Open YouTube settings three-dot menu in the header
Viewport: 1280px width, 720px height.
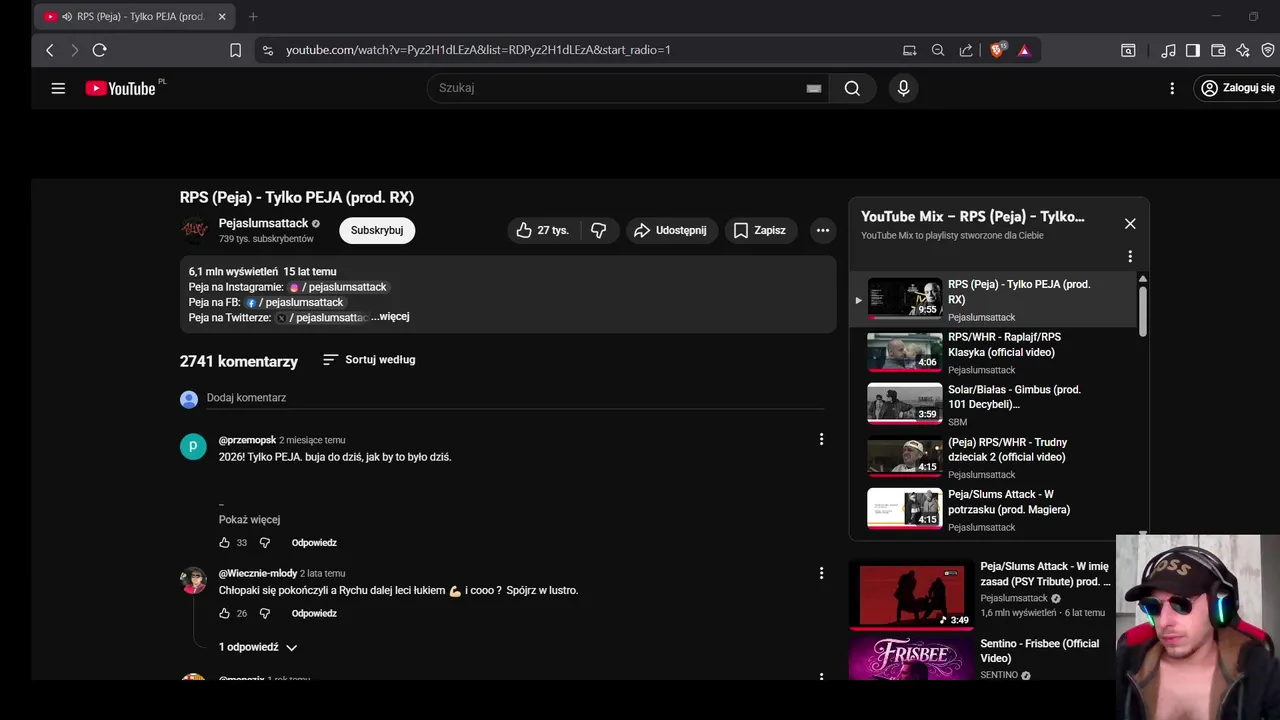pos(1172,88)
